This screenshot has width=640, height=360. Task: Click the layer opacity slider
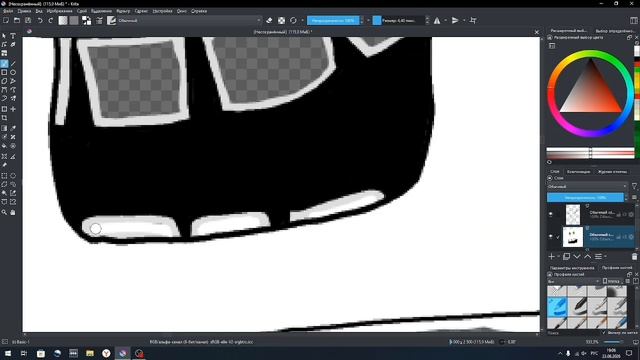(x=585, y=198)
